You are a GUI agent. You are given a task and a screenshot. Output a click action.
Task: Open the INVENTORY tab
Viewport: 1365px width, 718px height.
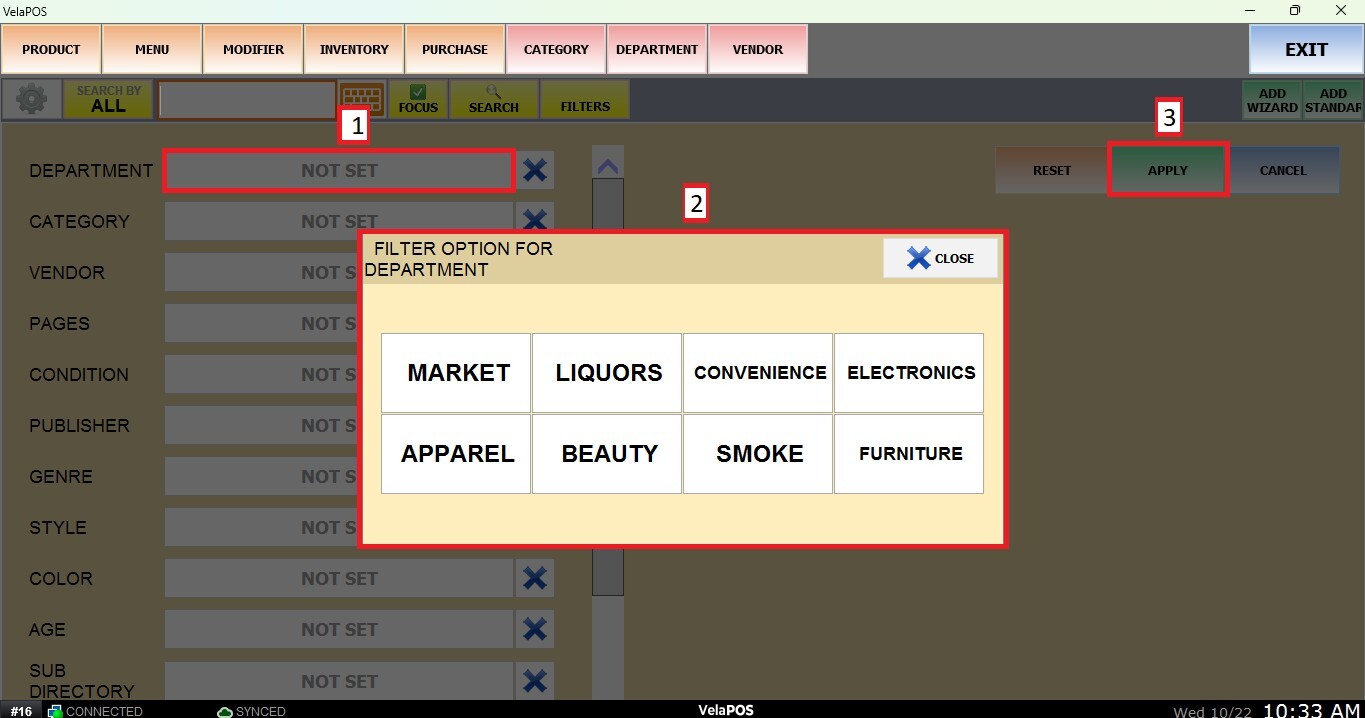(354, 49)
